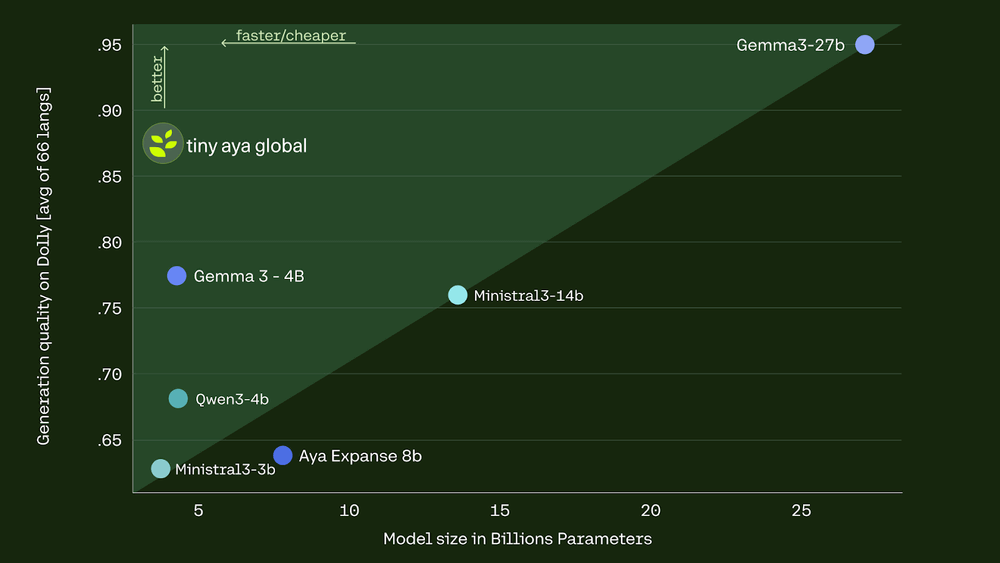Viewport: 1000px width, 563px height.
Task: Click the x-axis tick label 25
Action: click(x=801, y=511)
